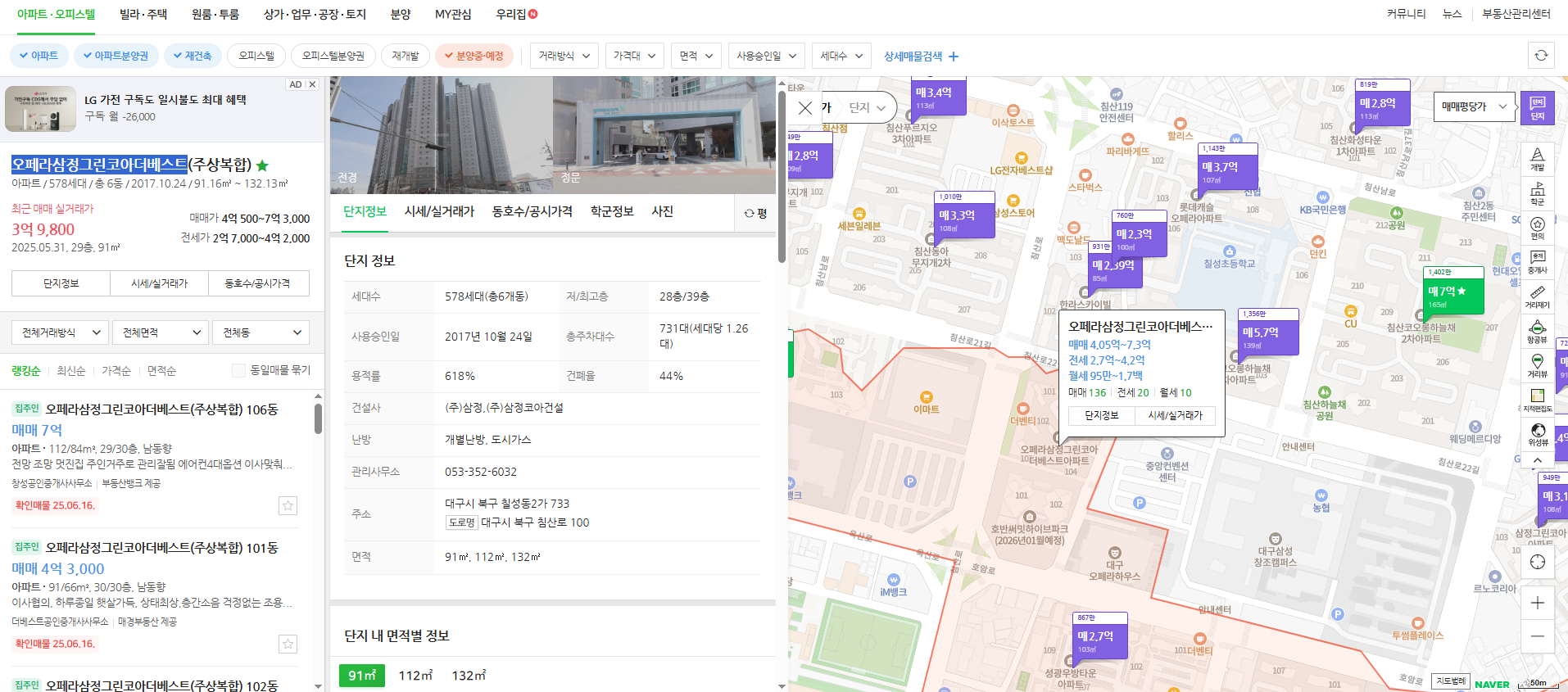Open the 세대수 filter dropdown
This screenshot has width=1568, height=692.
pos(841,56)
